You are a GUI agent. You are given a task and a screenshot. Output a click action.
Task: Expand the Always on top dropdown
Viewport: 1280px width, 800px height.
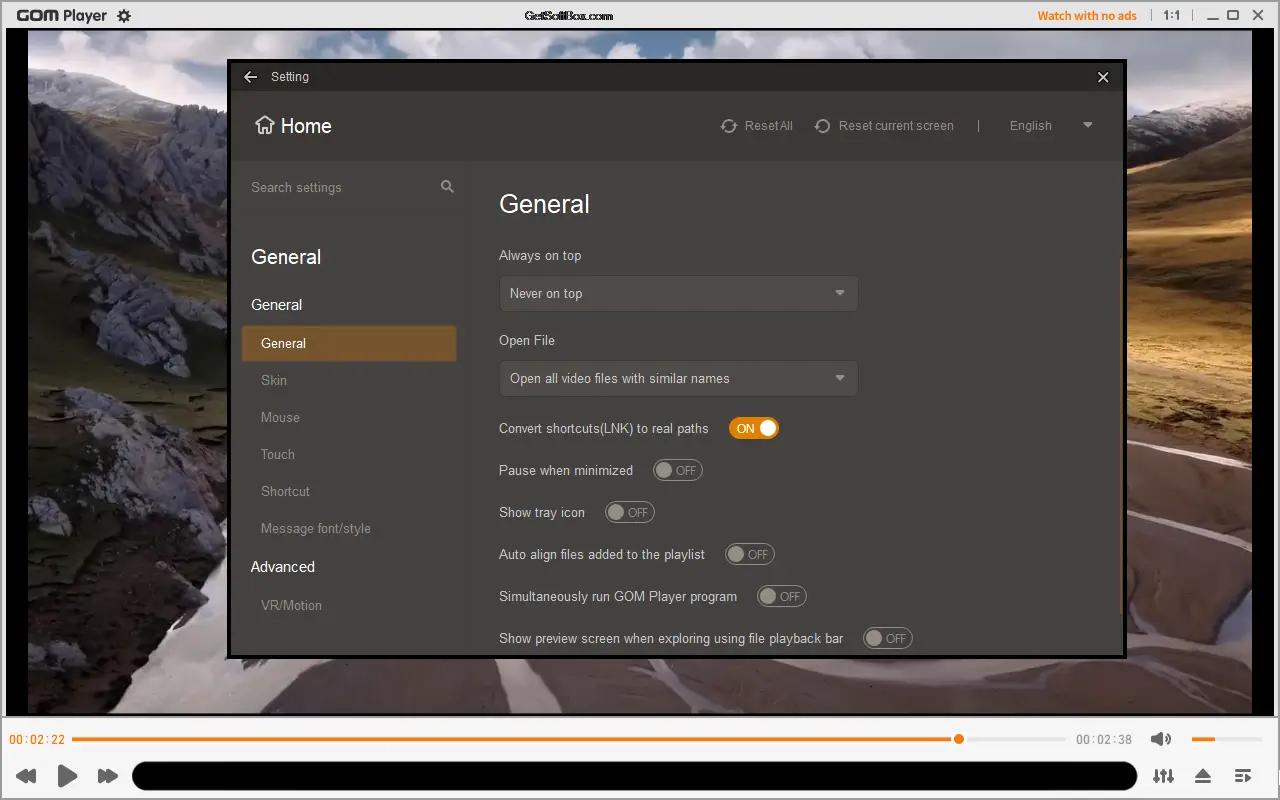pyautogui.click(x=678, y=293)
